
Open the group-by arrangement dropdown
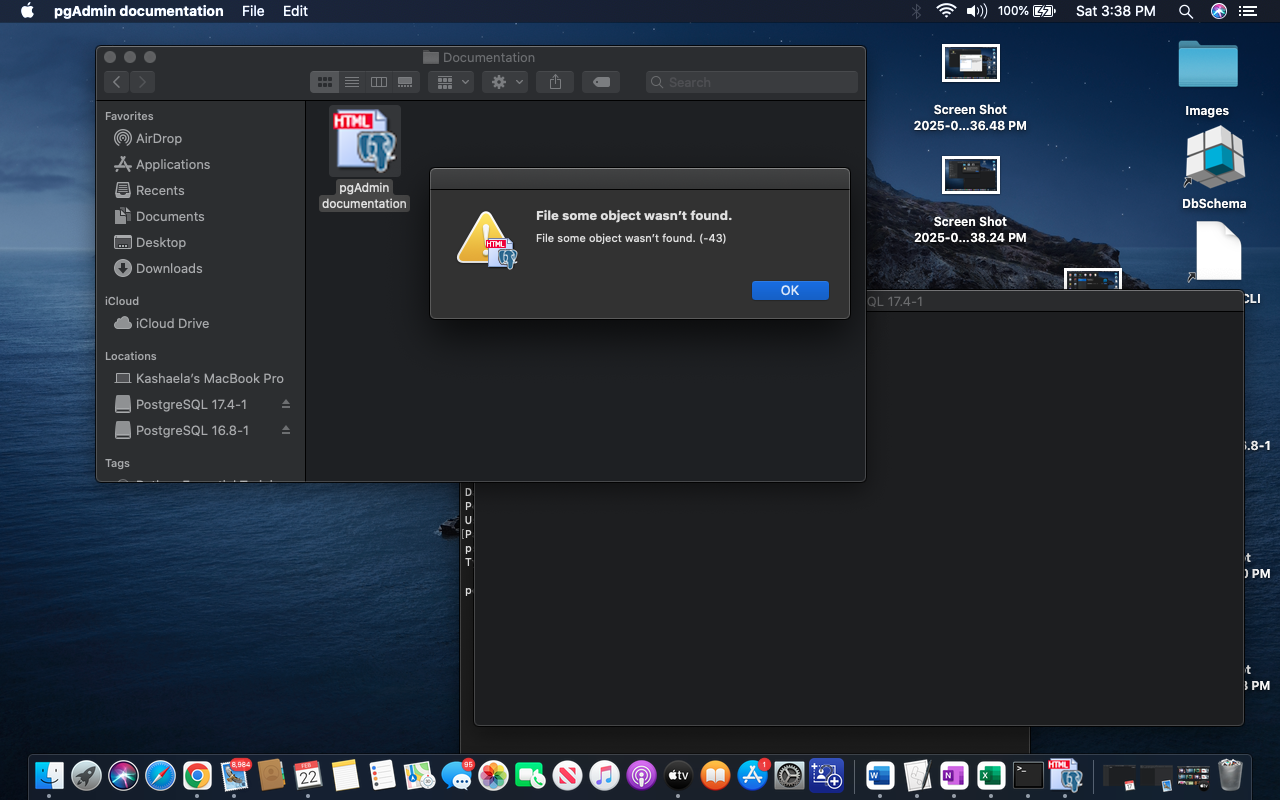click(x=450, y=82)
